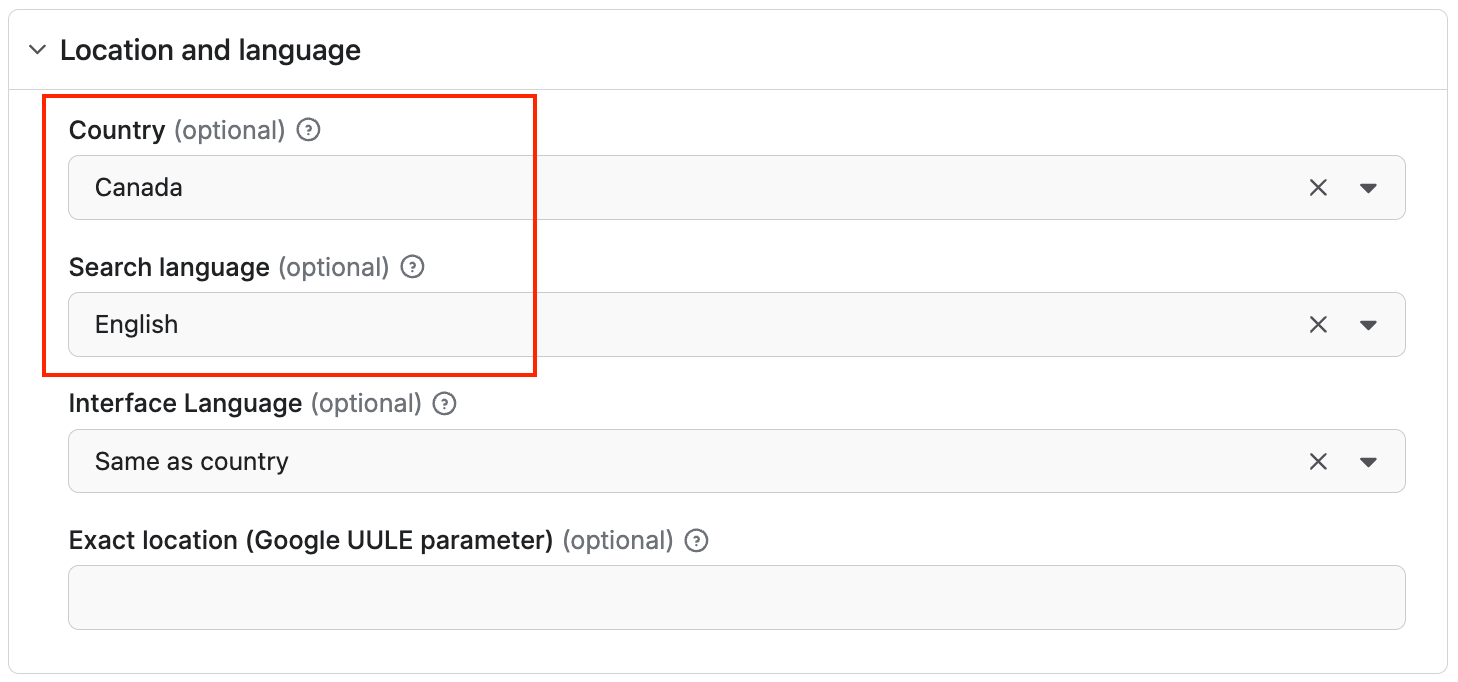Click the Location and language section header
Image resolution: width=1458 pixels, height=682 pixels.
point(211,49)
